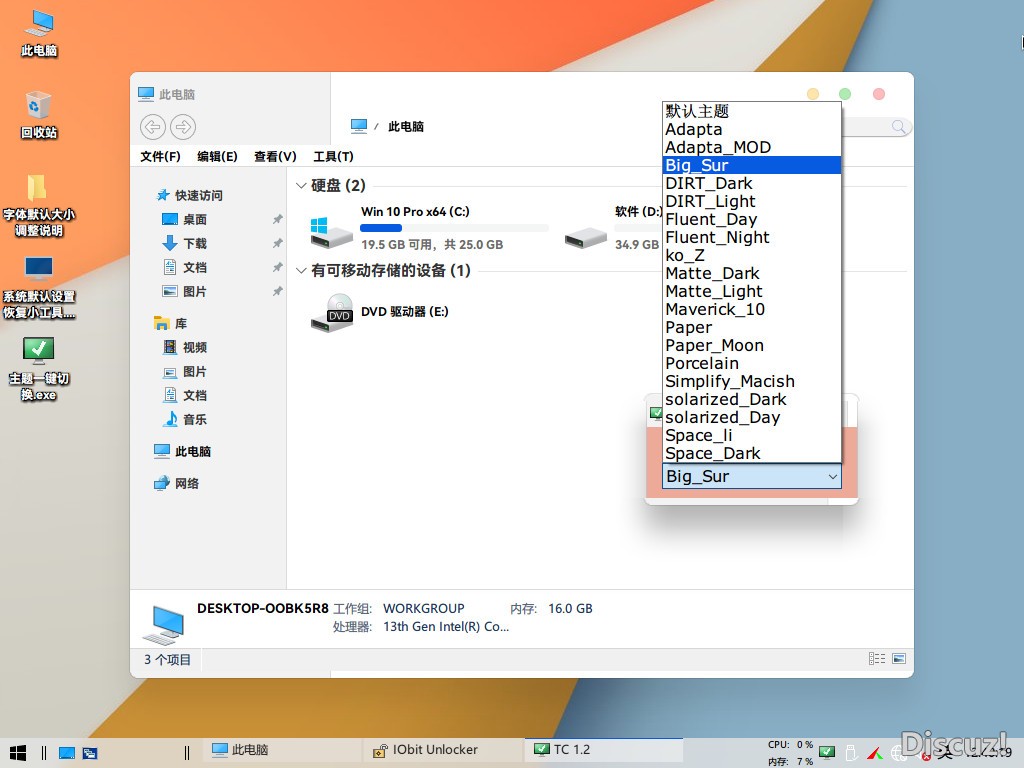1024x768 pixels.
Task: Select 此电脑 in navigation pane
Action: 182,451
